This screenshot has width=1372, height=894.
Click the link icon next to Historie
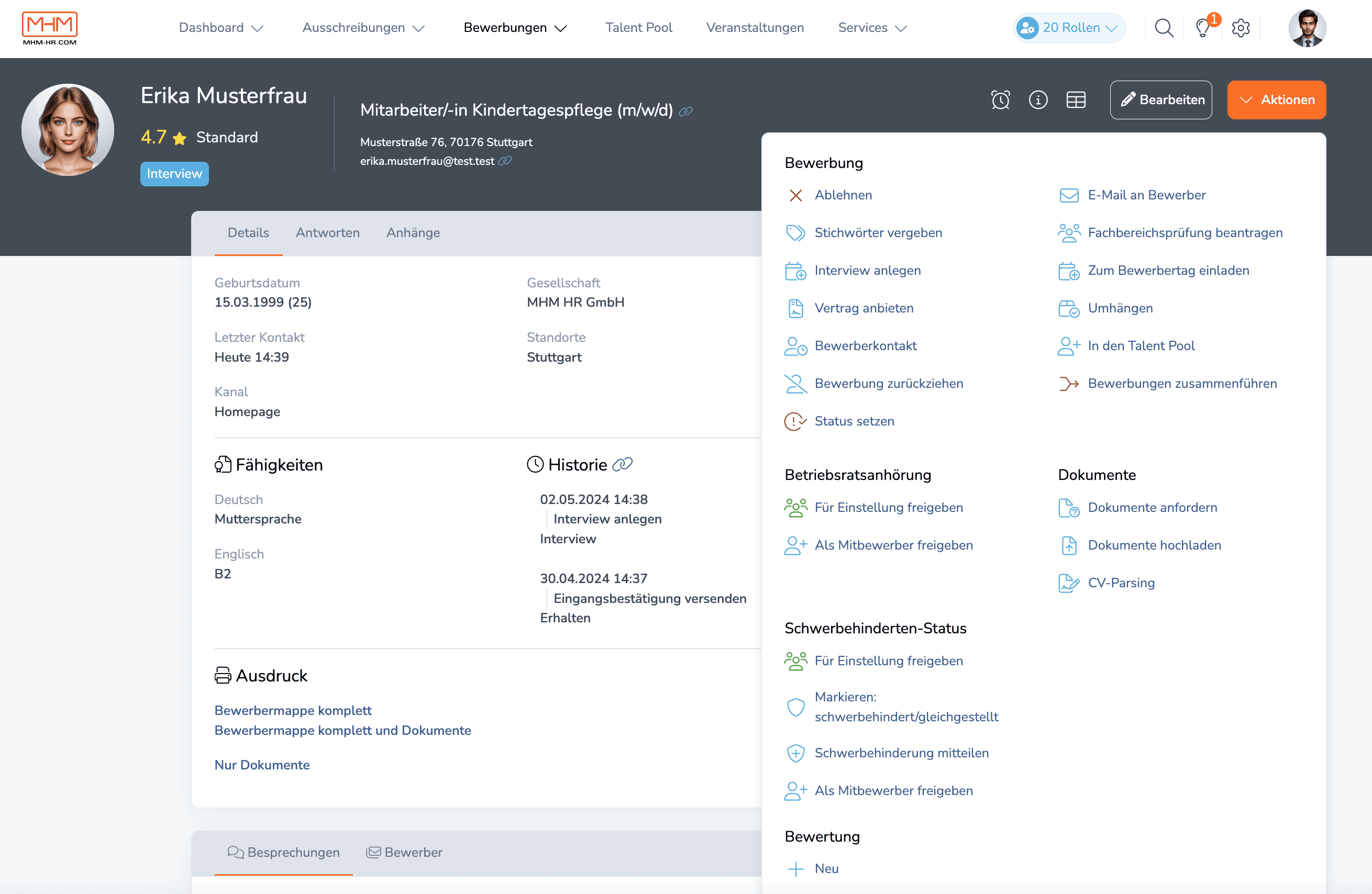tap(623, 464)
